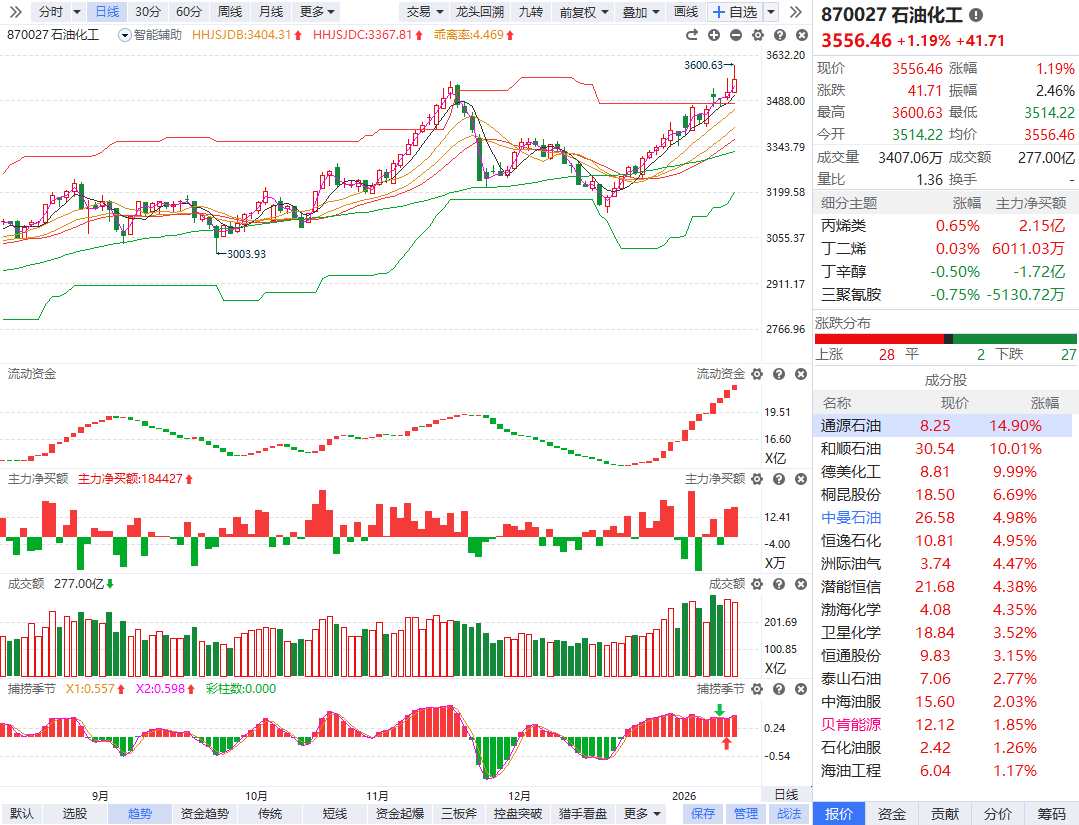The height and width of the screenshot is (825, 1079).
Task: Close the 成交额 indicator panel
Action: [x=800, y=584]
